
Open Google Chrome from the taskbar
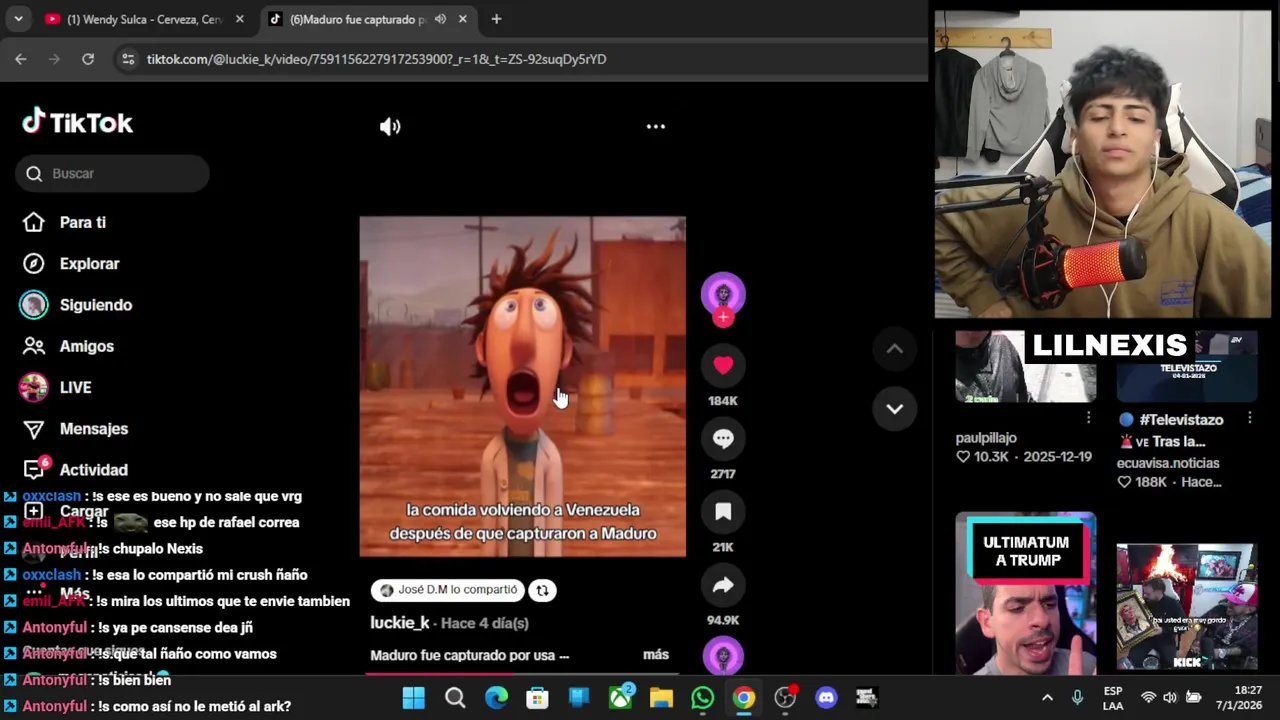[743, 697]
